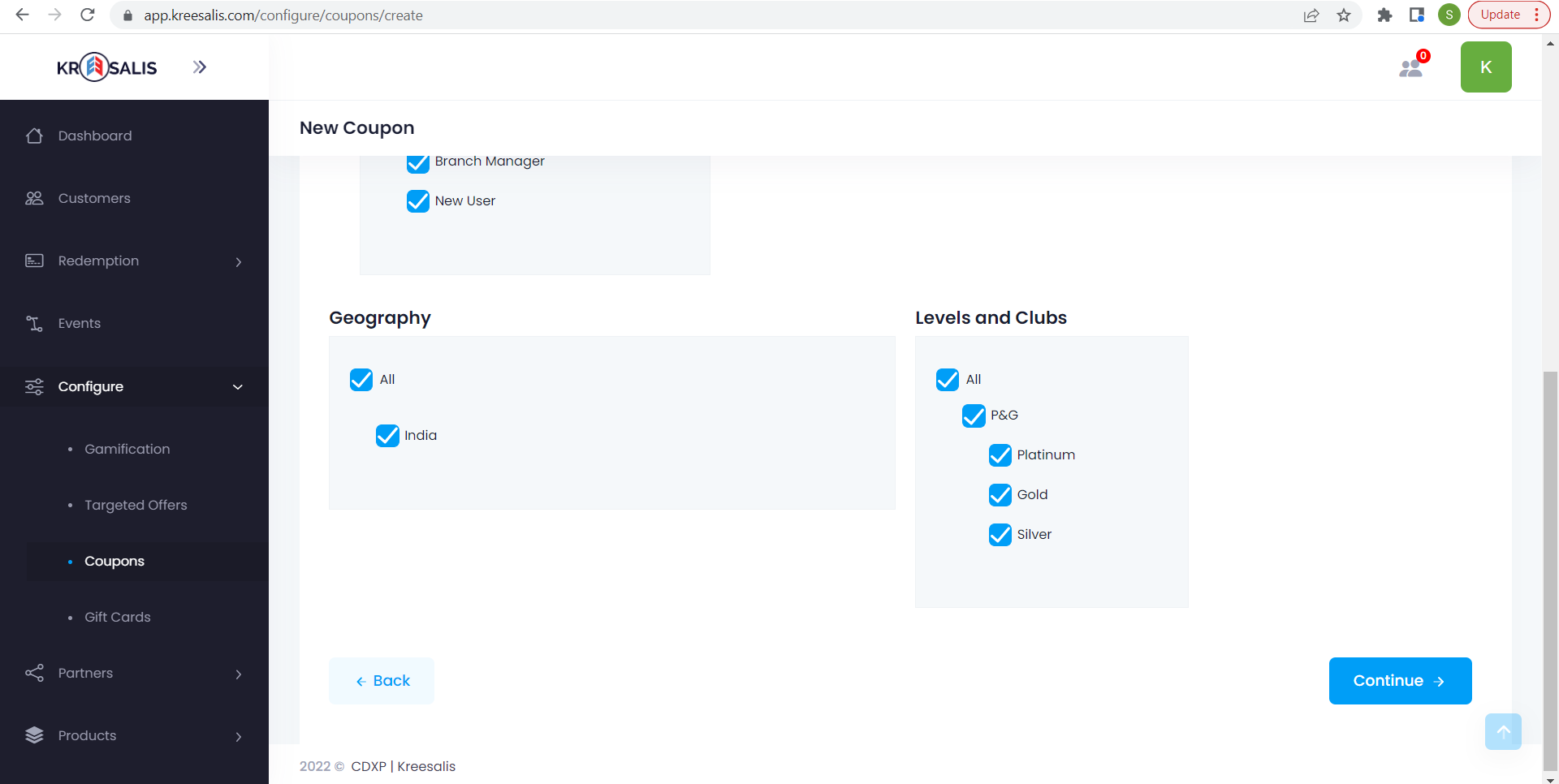This screenshot has height=784, width=1559.
Task: Click the browser forward arrow
Action: (54, 15)
